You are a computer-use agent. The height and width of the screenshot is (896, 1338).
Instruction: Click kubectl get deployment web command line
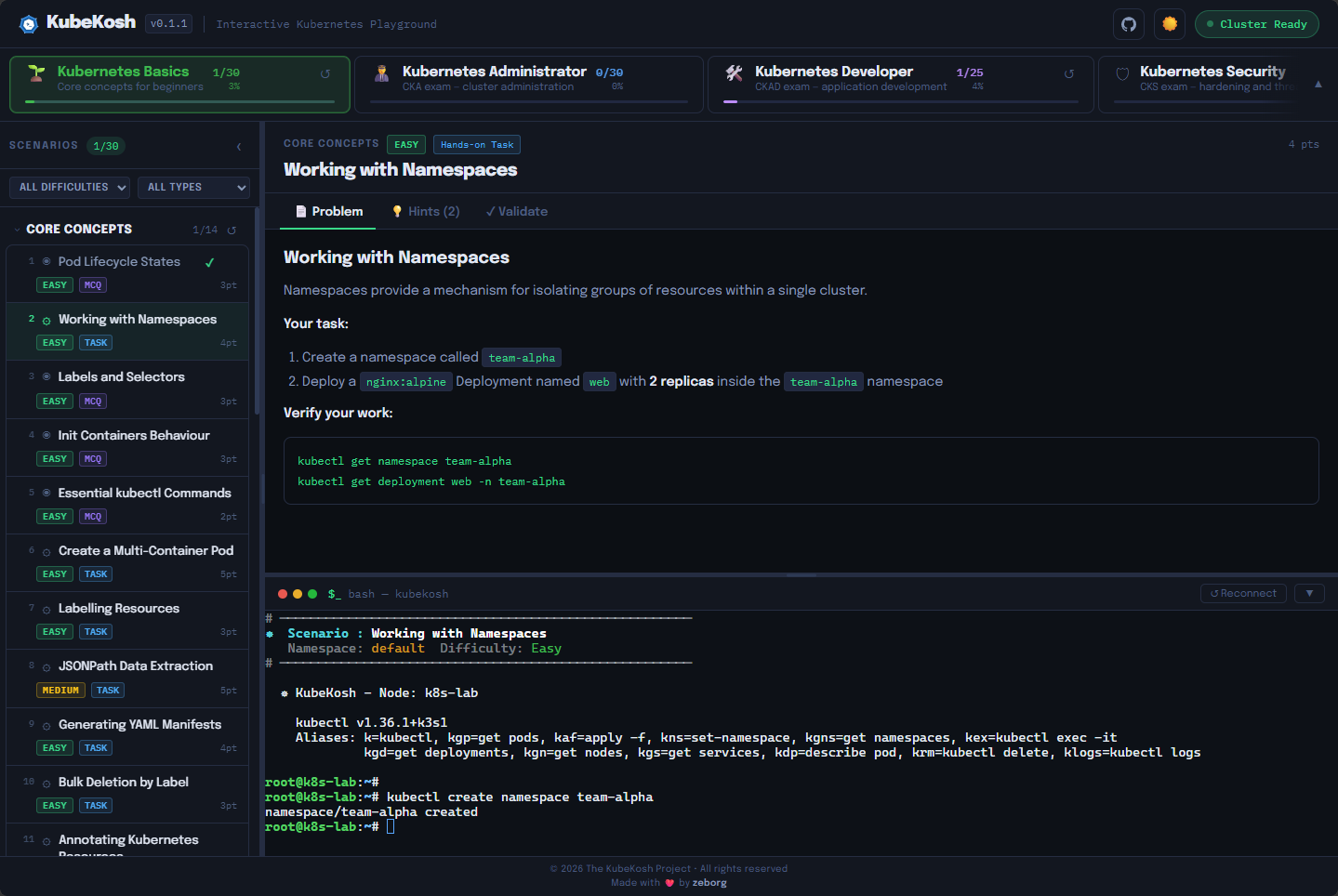click(431, 481)
